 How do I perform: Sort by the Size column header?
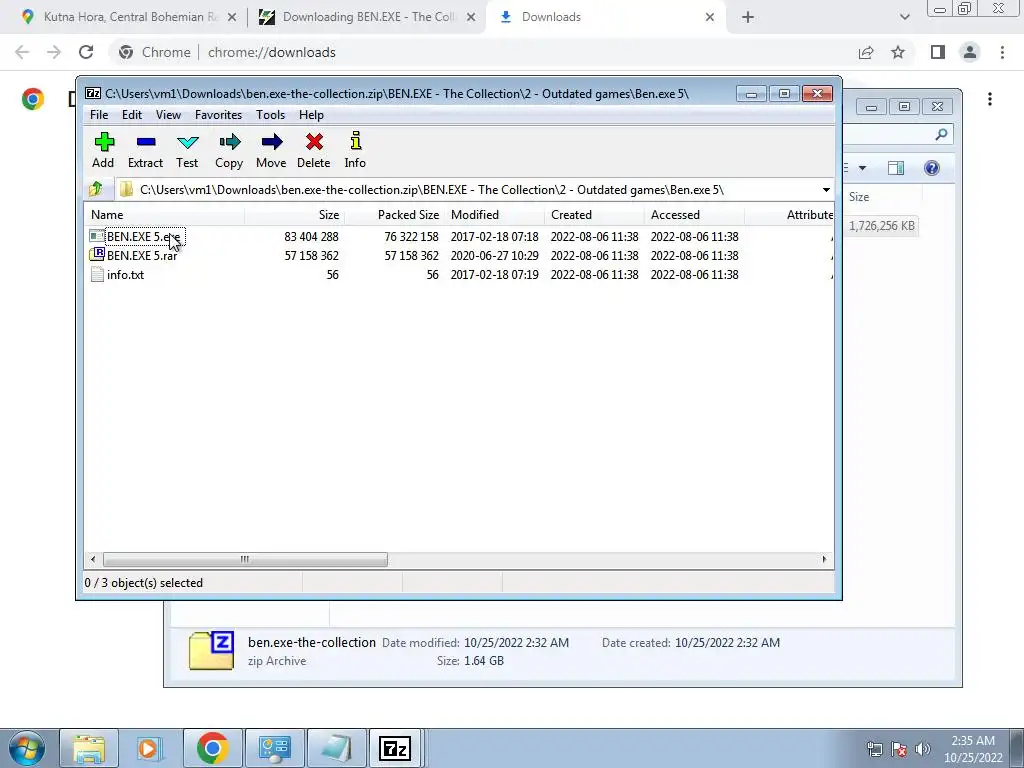(295, 215)
